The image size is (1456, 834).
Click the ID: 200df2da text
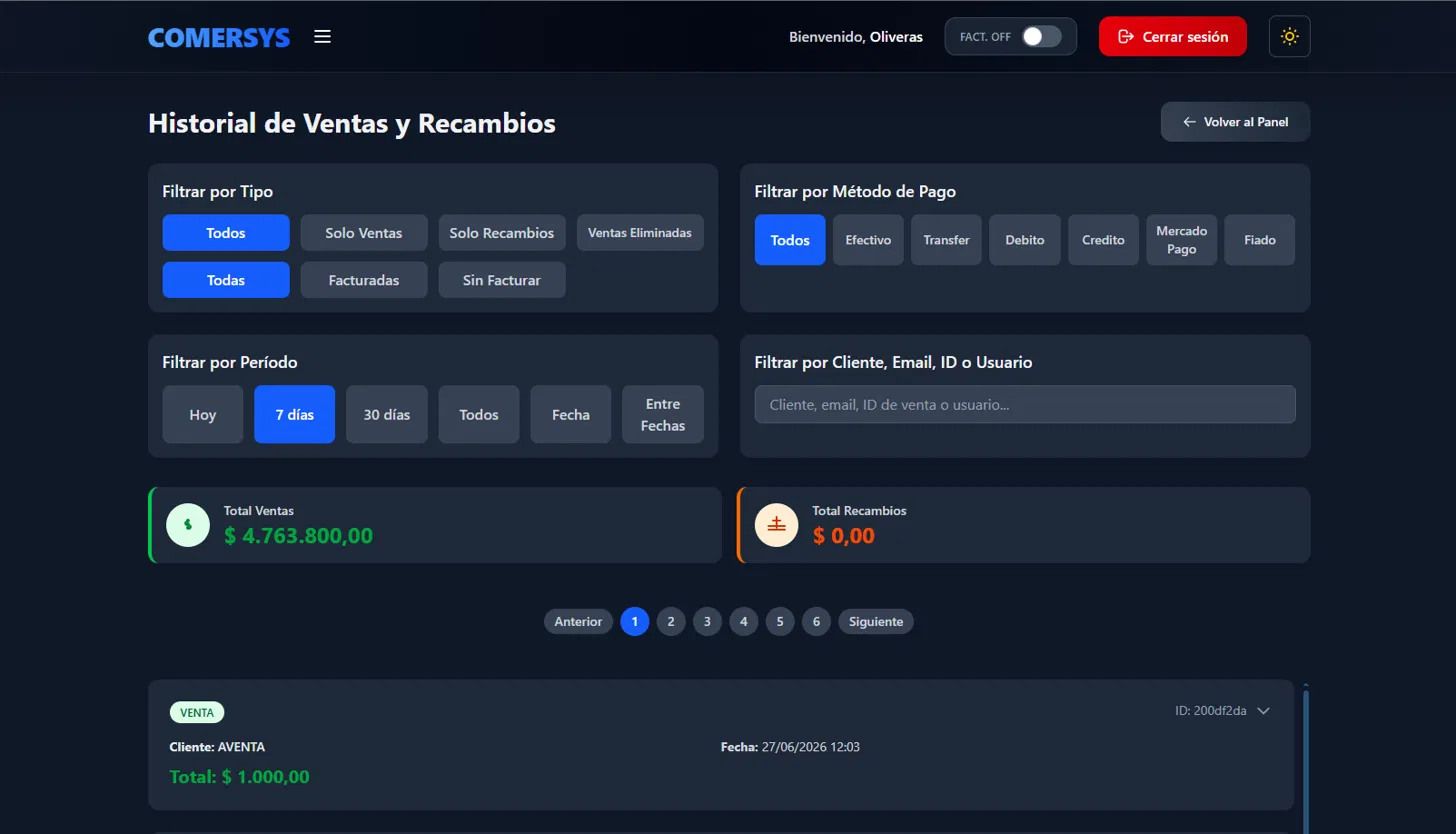pyautogui.click(x=1211, y=711)
